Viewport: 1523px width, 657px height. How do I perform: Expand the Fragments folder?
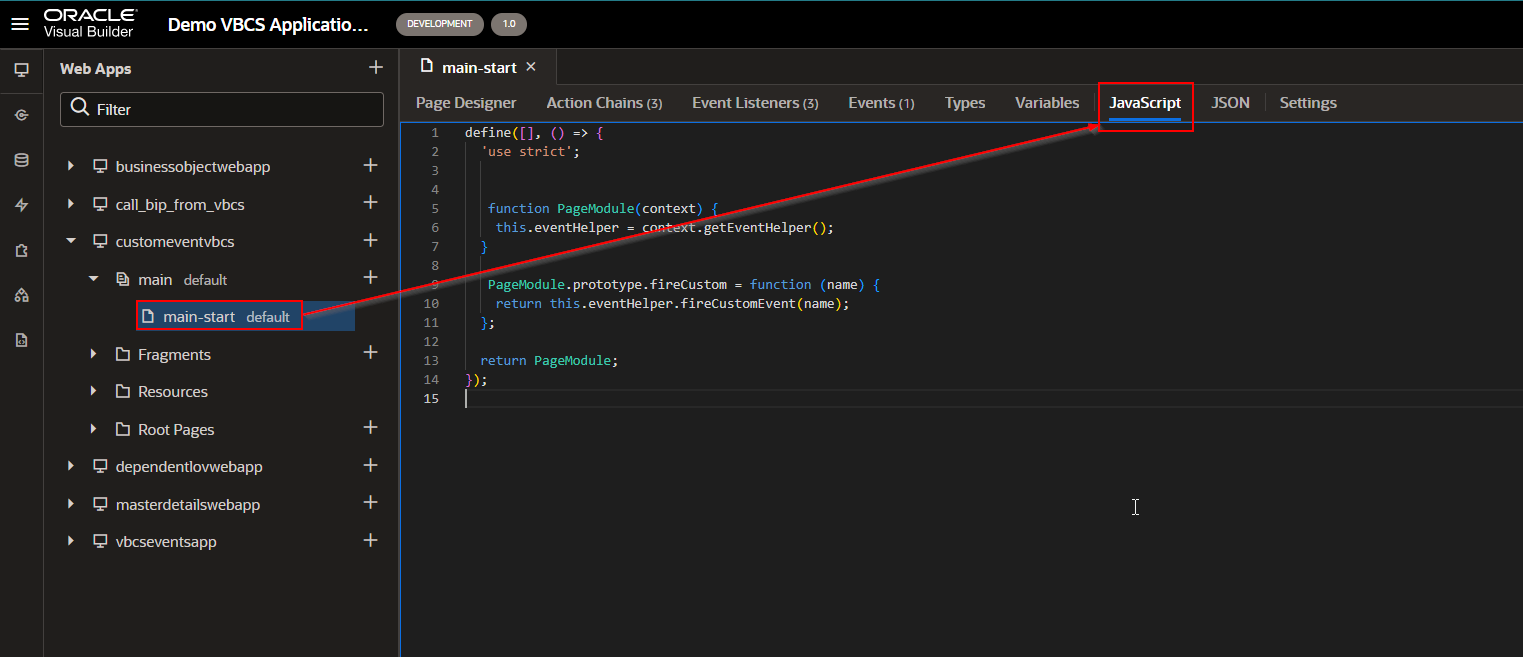coord(93,354)
